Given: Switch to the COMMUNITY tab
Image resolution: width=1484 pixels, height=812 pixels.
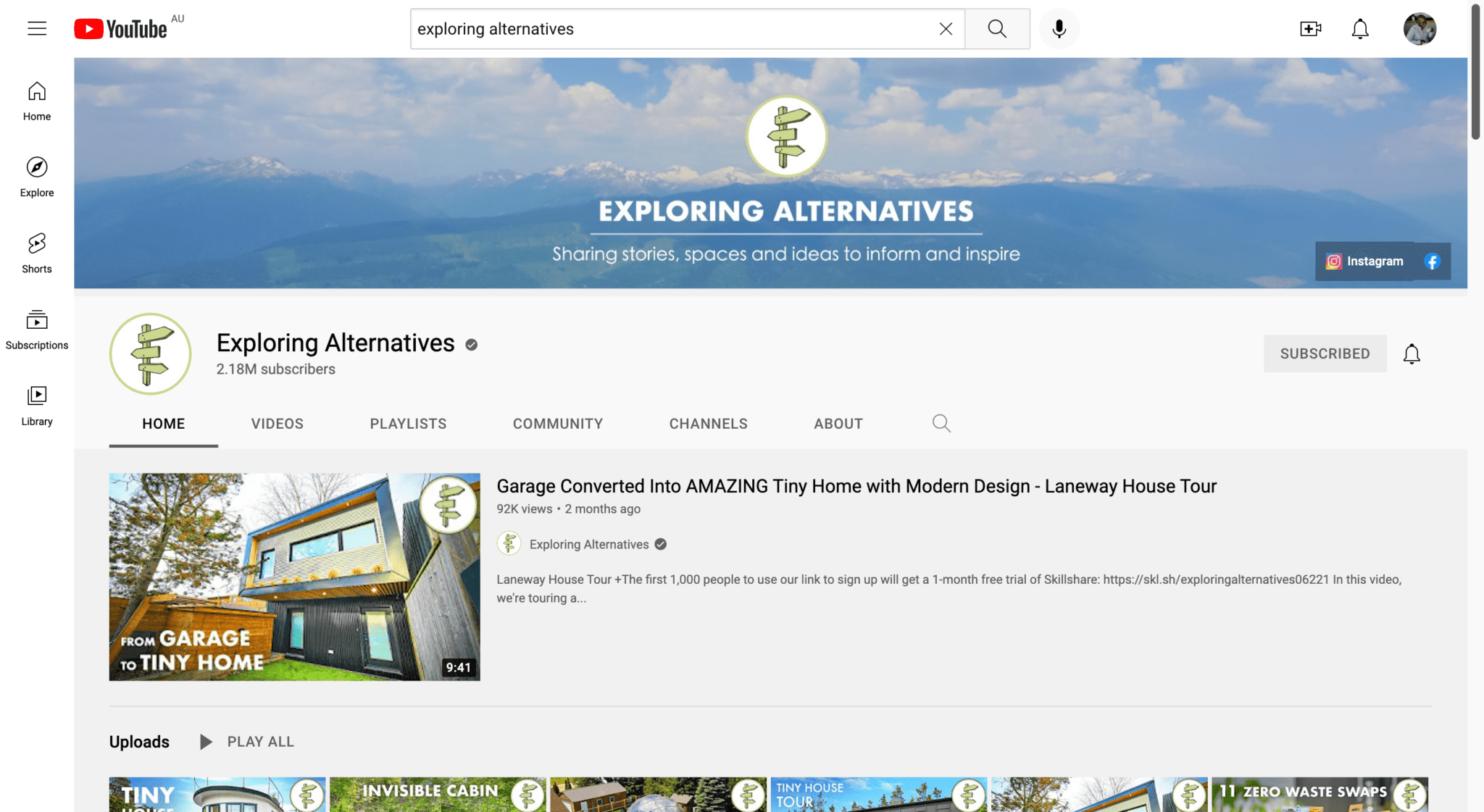Looking at the screenshot, I should (x=558, y=424).
